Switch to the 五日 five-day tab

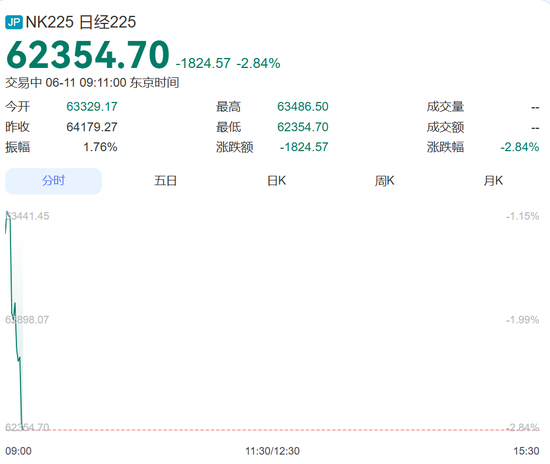pyautogui.click(x=165, y=181)
